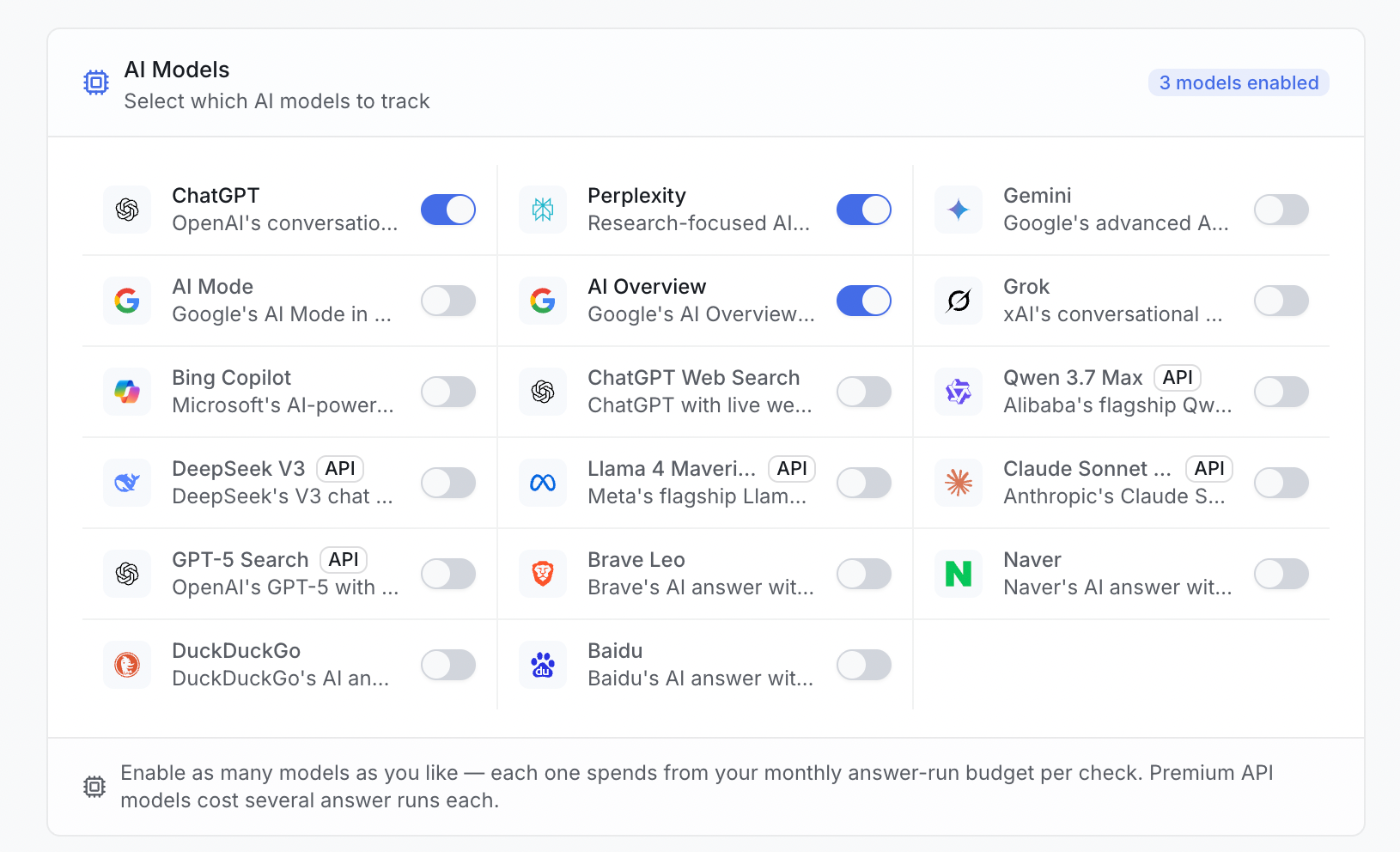Enable the Brave Leo toggle
Screen dimensions: 1400x852
pos(864,574)
